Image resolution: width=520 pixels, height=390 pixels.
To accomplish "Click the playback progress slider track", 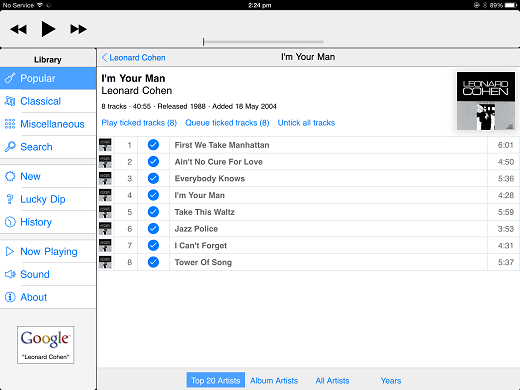I will click(263, 42).
